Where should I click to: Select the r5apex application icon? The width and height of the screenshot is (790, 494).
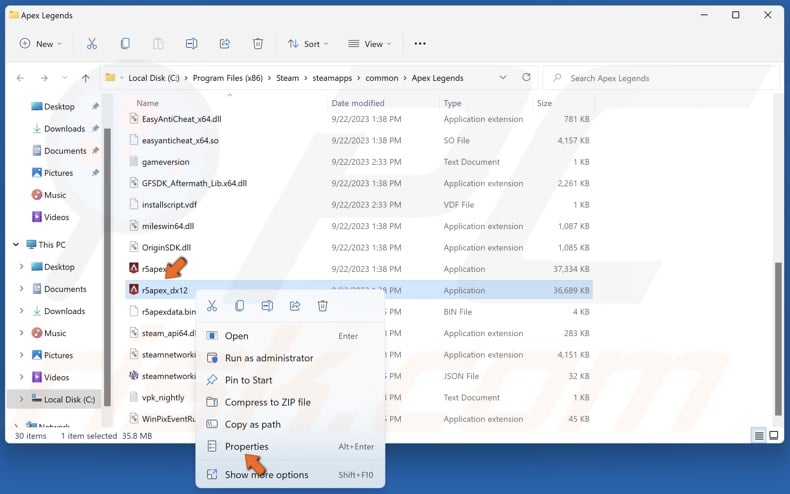134,268
